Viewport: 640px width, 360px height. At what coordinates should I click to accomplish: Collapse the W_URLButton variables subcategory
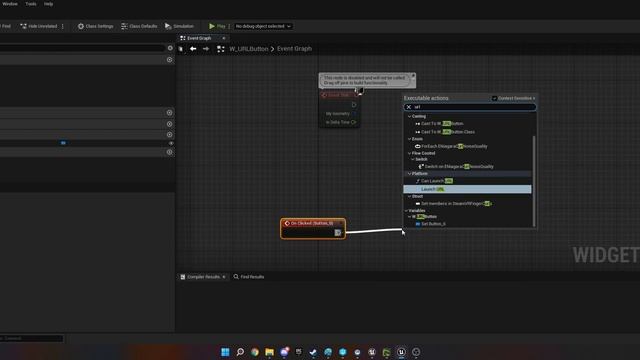pos(409,217)
